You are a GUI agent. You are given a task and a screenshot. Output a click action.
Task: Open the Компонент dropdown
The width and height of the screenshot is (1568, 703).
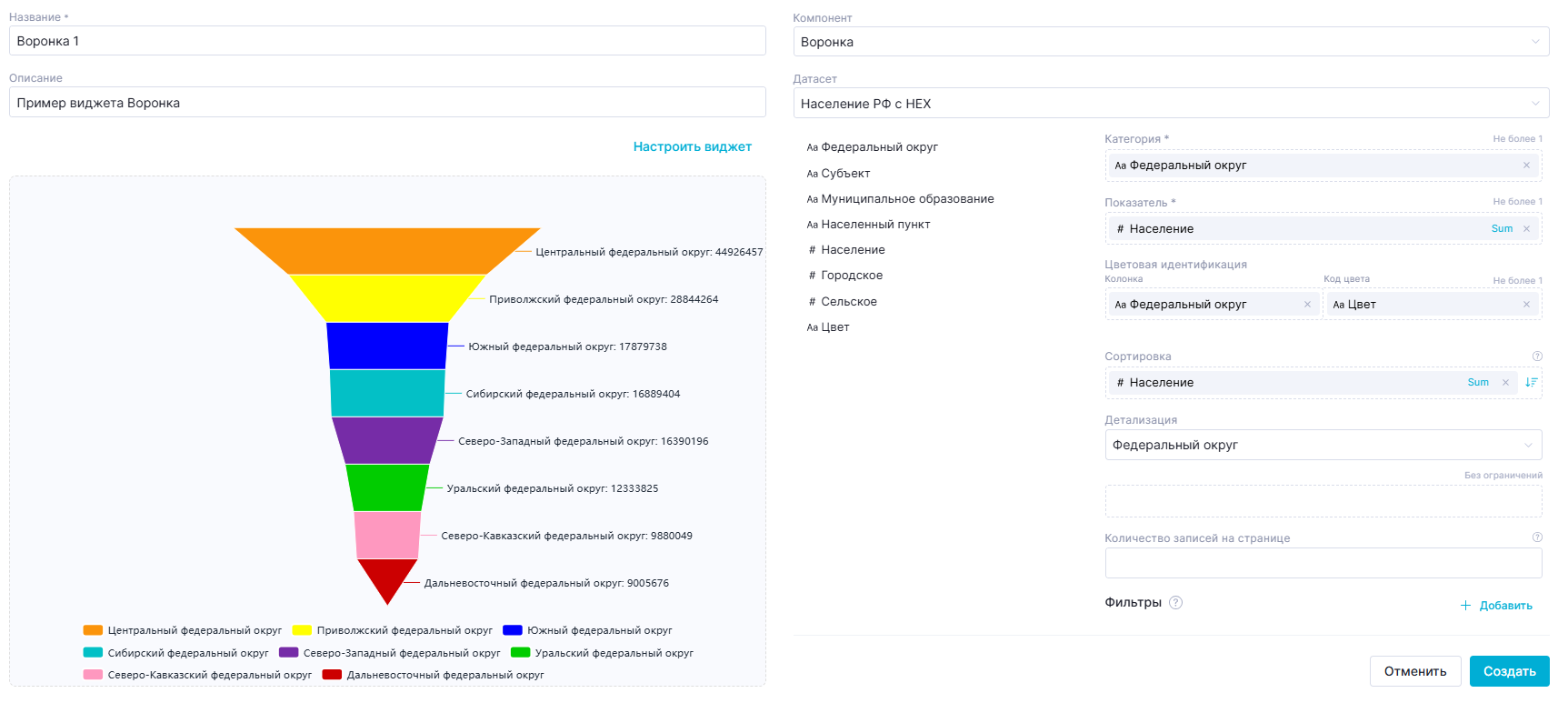tap(1170, 42)
